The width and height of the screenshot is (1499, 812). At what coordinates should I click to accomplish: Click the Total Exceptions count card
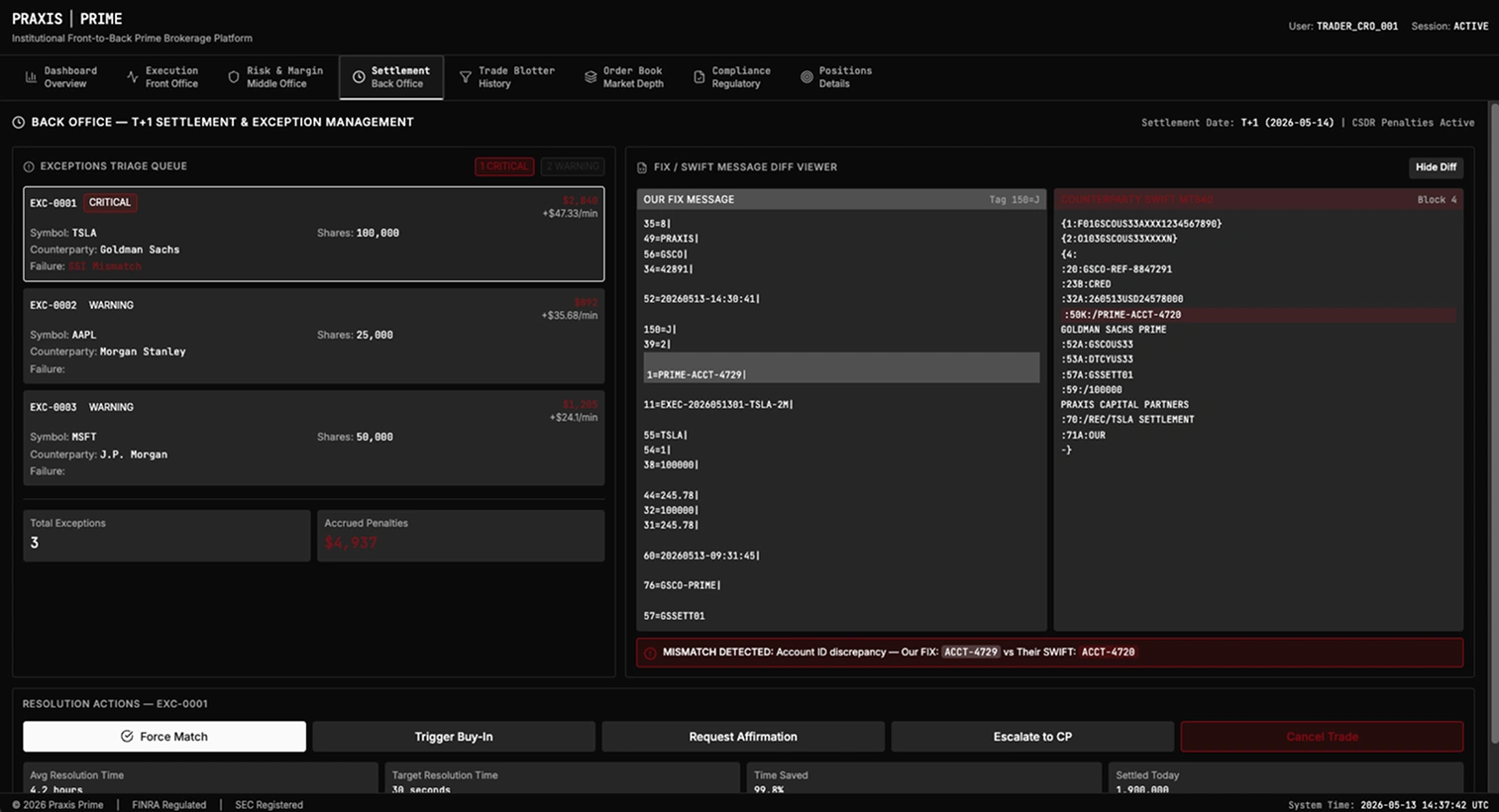point(166,536)
